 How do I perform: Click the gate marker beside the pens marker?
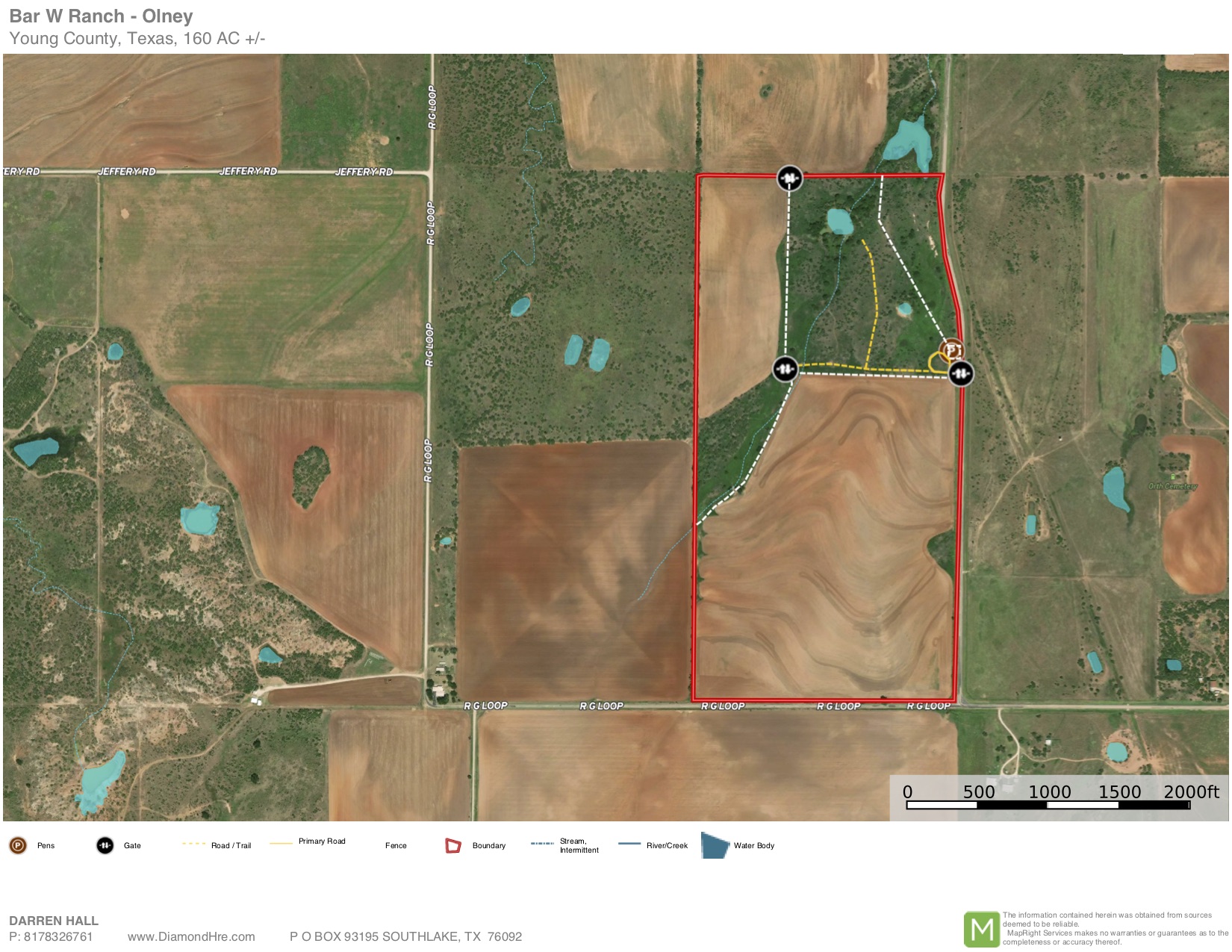click(961, 373)
